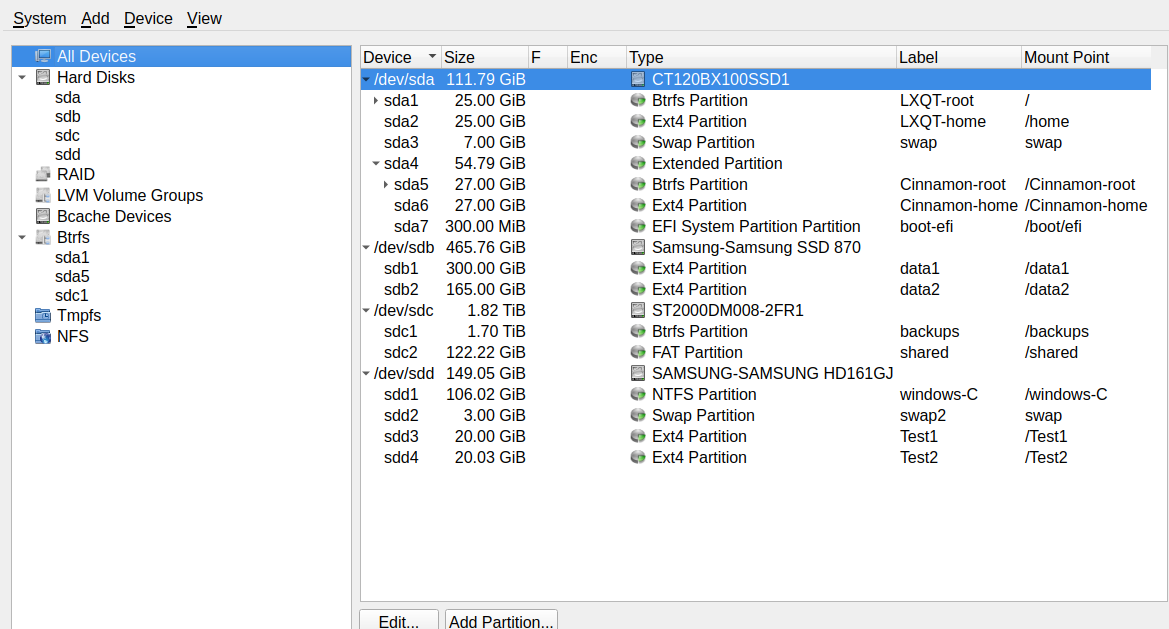Click the All Devices monitor icon
Viewport: 1169px width, 629px height.
coord(43,57)
